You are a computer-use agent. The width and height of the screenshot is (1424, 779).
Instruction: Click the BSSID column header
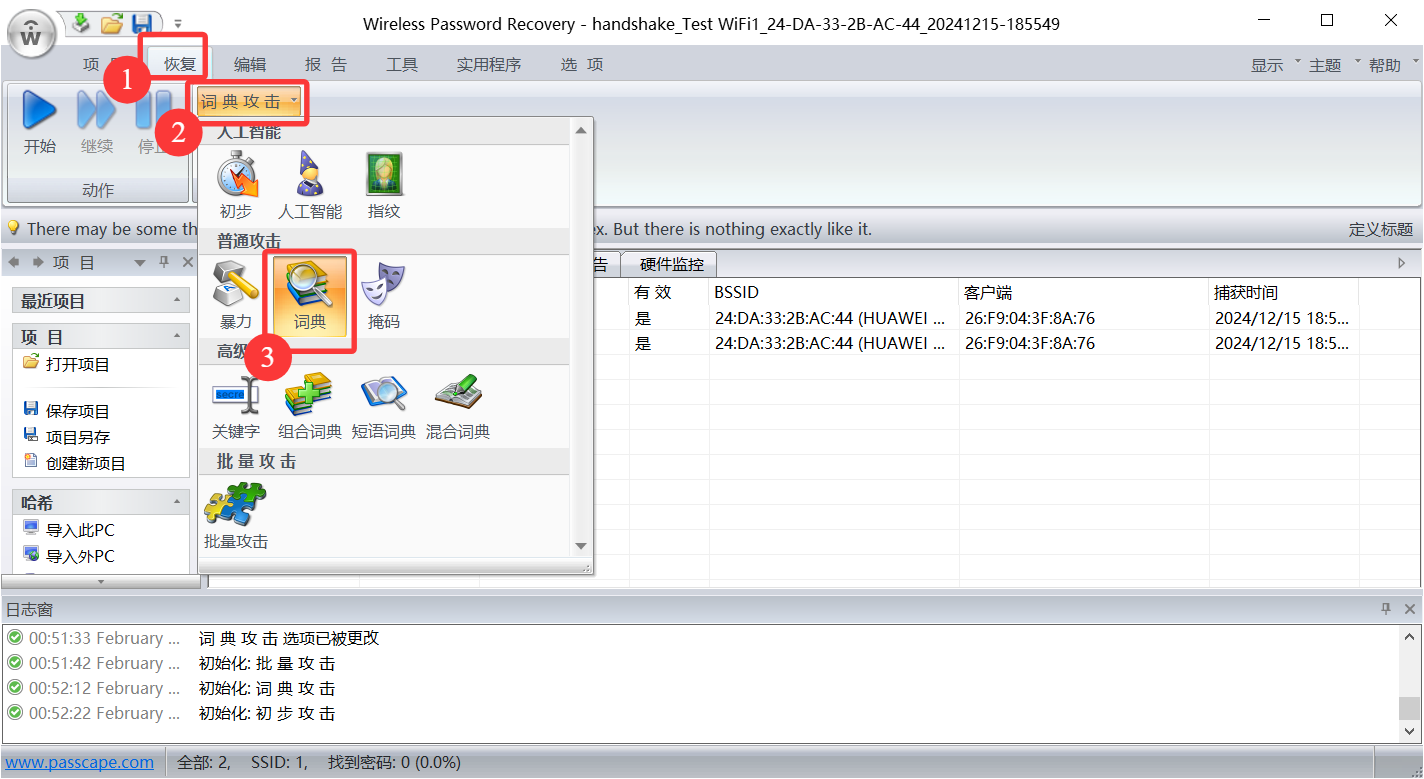click(x=834, y=292)
